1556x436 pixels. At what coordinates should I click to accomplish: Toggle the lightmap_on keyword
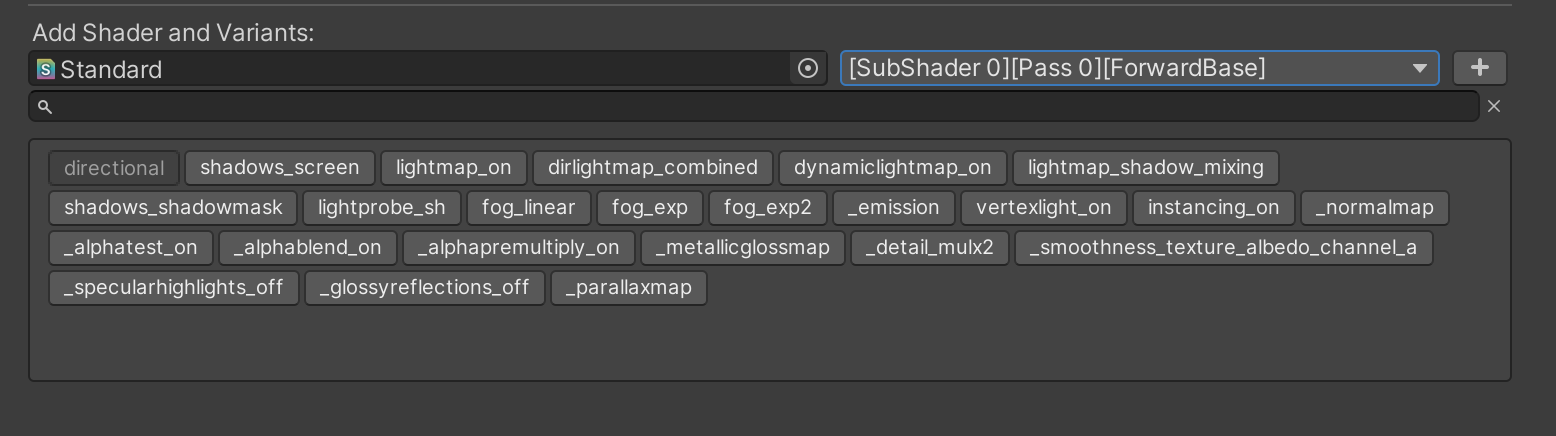tap(453, 168)
